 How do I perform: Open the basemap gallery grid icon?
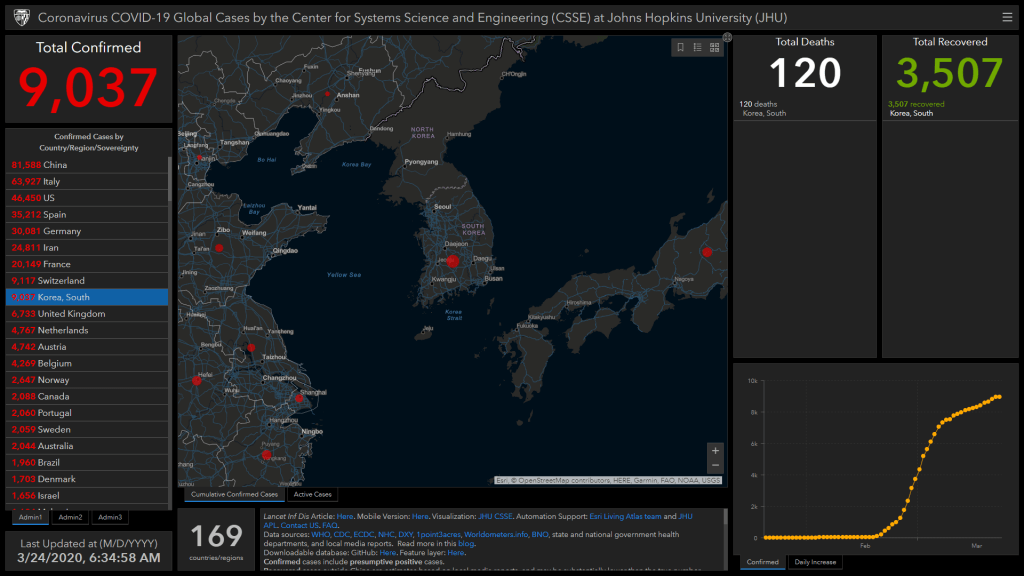714,48
